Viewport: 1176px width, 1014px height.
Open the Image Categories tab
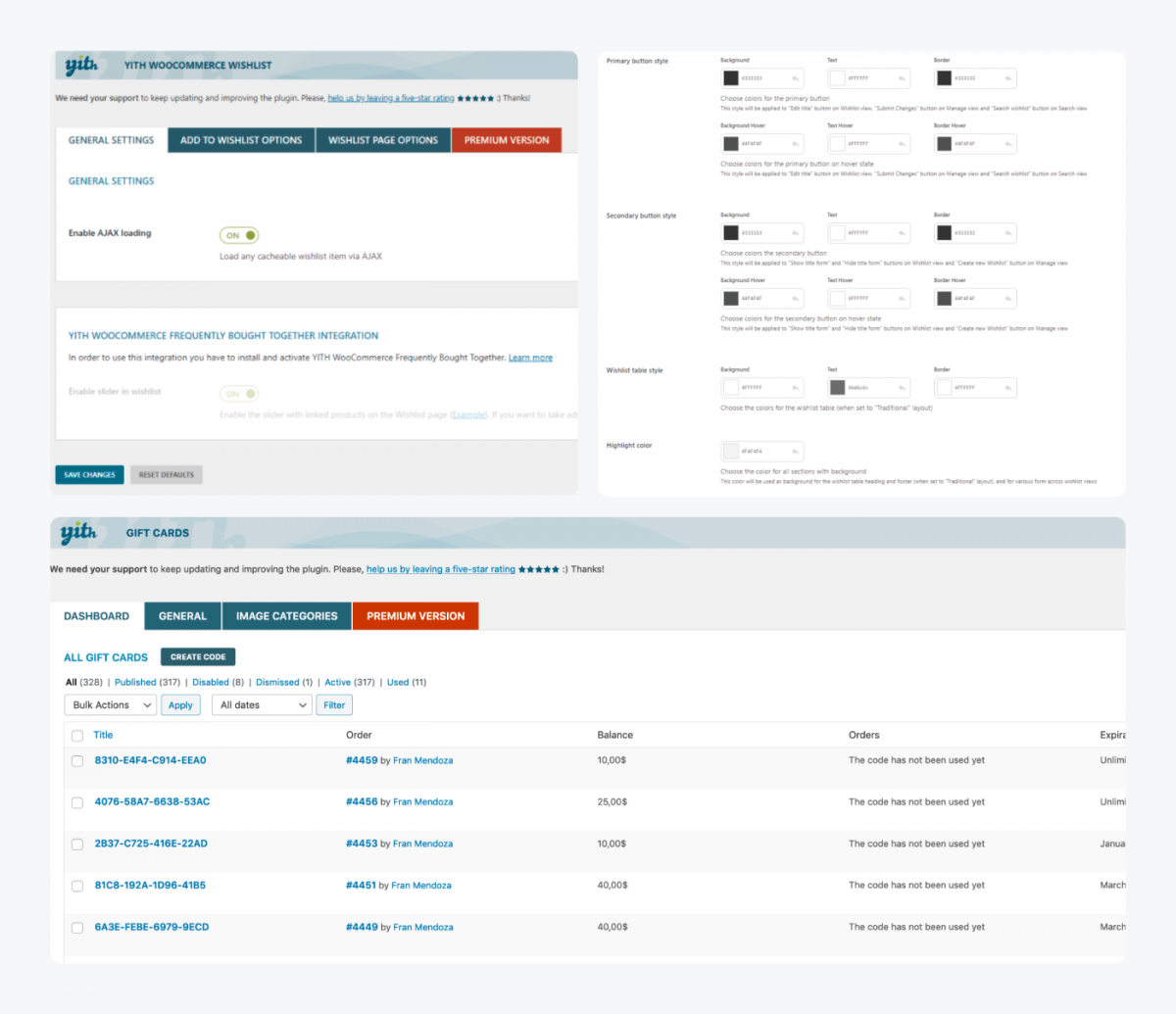[286, 616]
